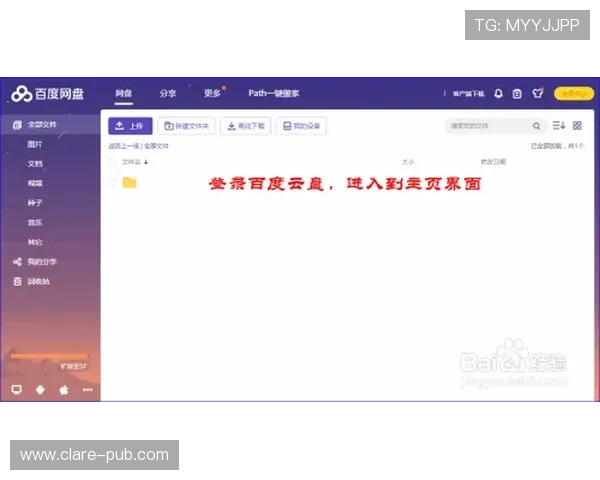Click 全部文件 breadcrumb link
Viewport: 600px width, 480px height.
click(156, 146)
